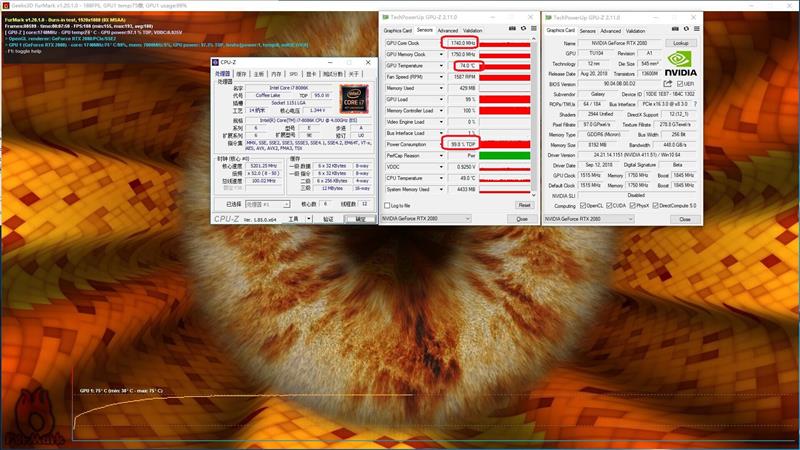Image resolution: width=800 pixels, height=450 pixels.
Task: Click the FurMark title bar app icon
Action: [x=6, y=5]
